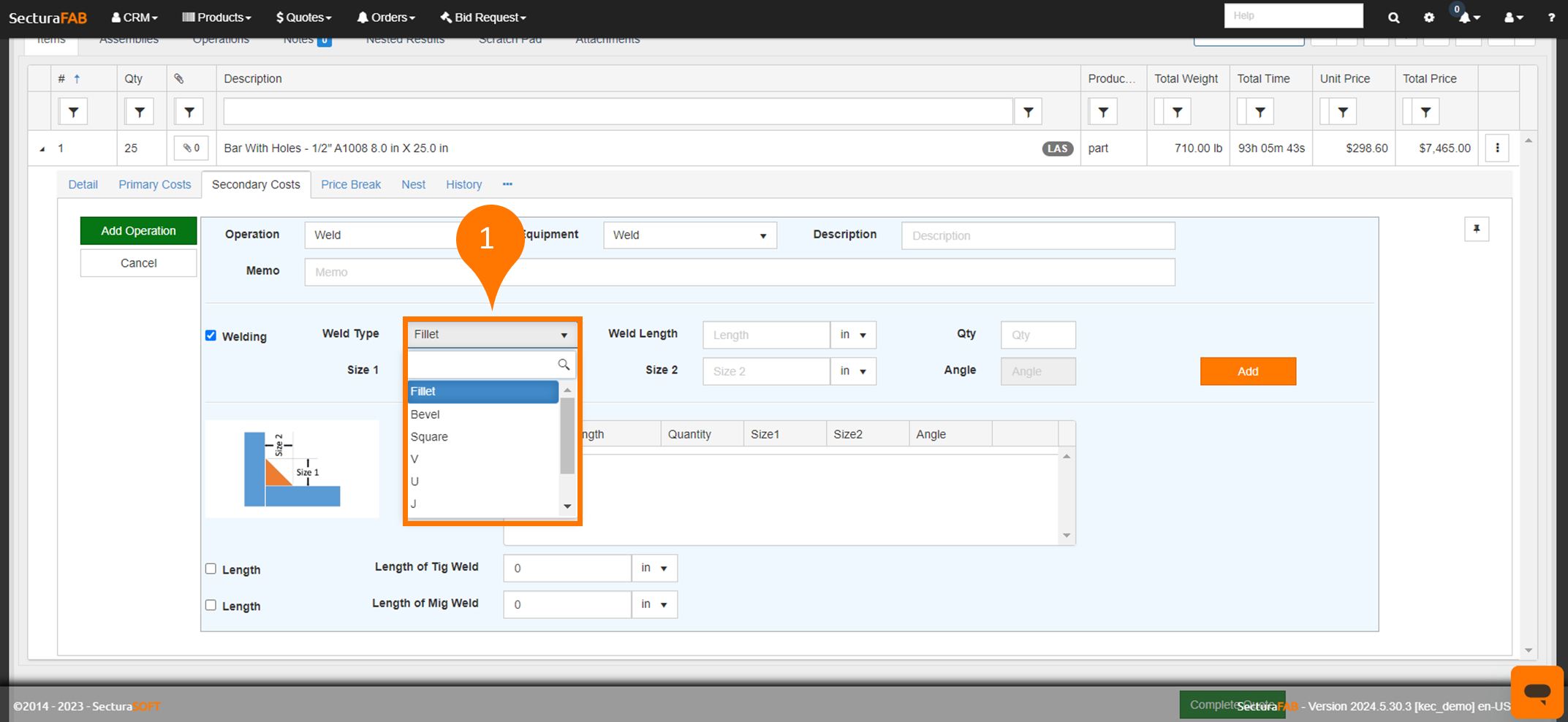Click the Weld Type list scrollbar thumb
This screenshot has width=1568, height=722.
(x=567, y=436)
